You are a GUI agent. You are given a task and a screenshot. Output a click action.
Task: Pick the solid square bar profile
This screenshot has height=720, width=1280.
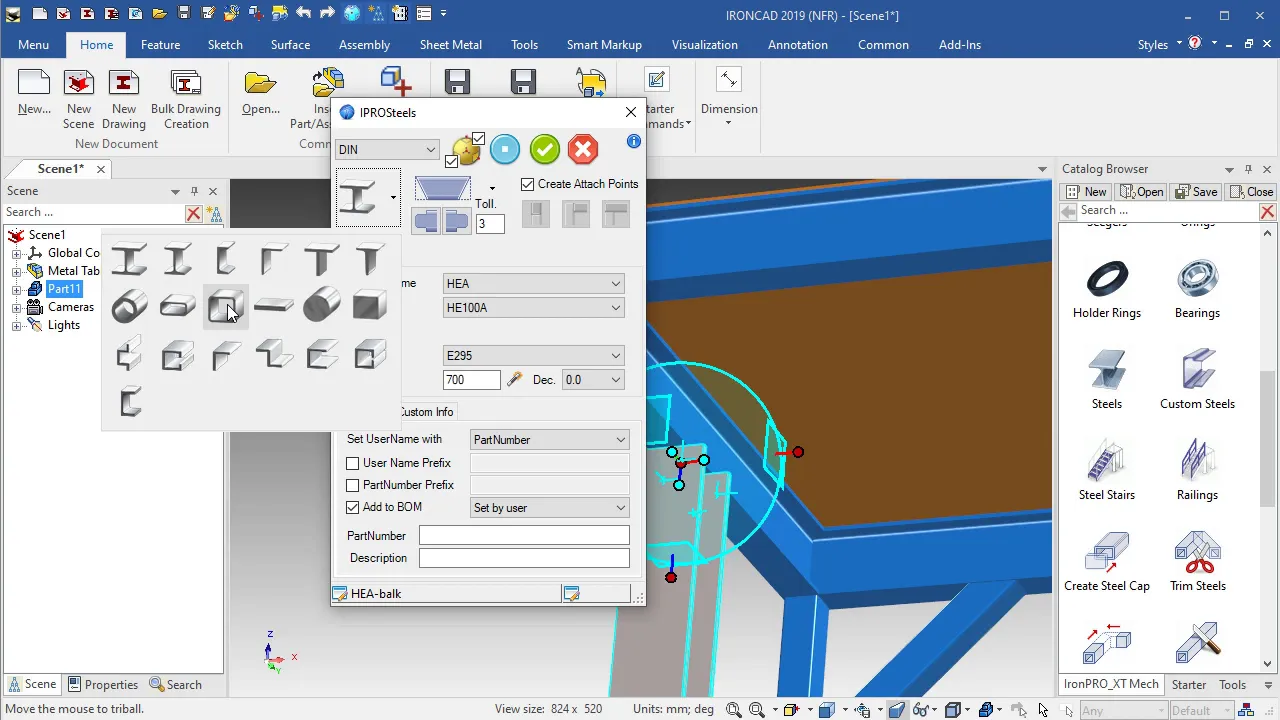(x=369, y=307)
